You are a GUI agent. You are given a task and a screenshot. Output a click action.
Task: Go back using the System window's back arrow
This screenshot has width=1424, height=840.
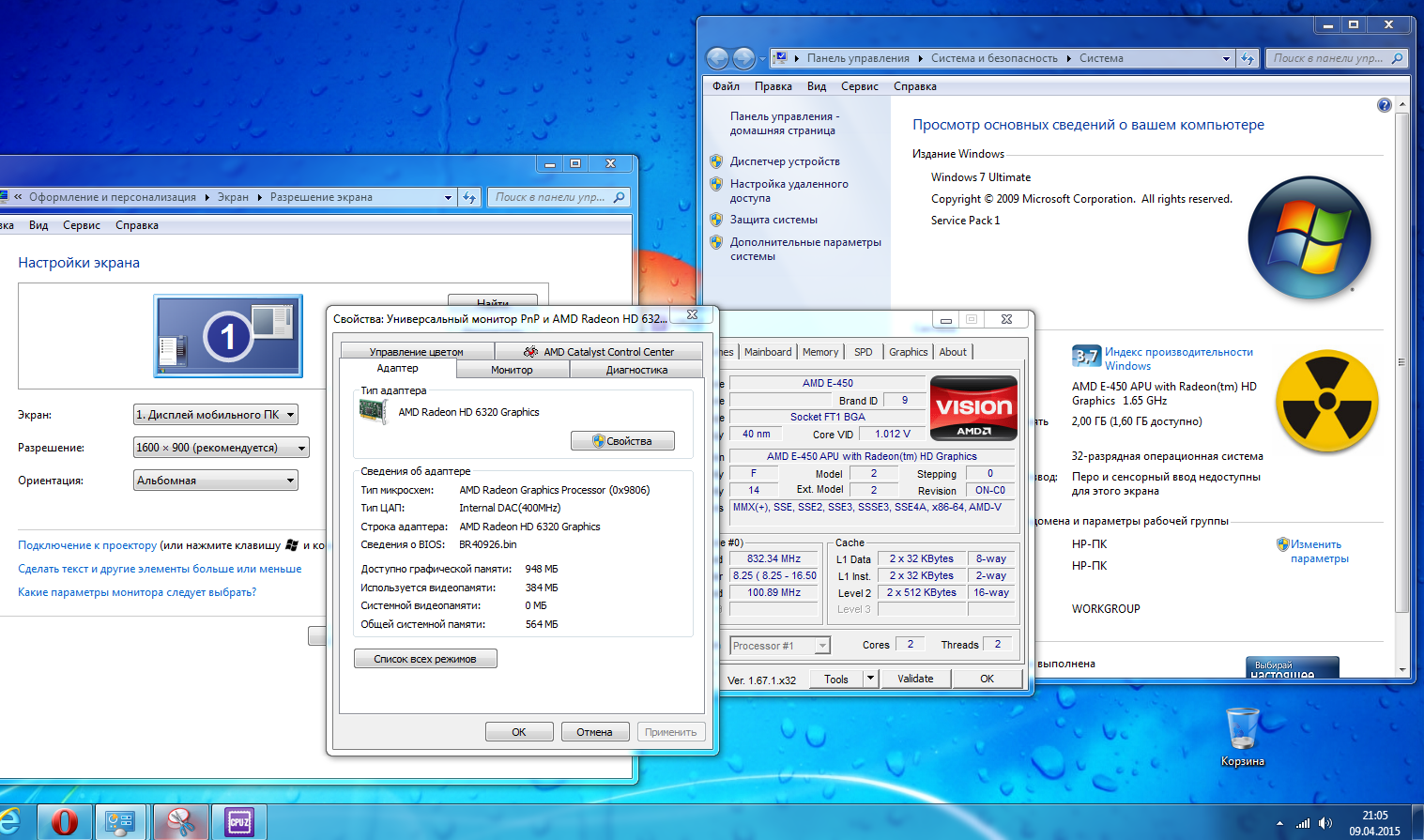[x=717, y=58]
